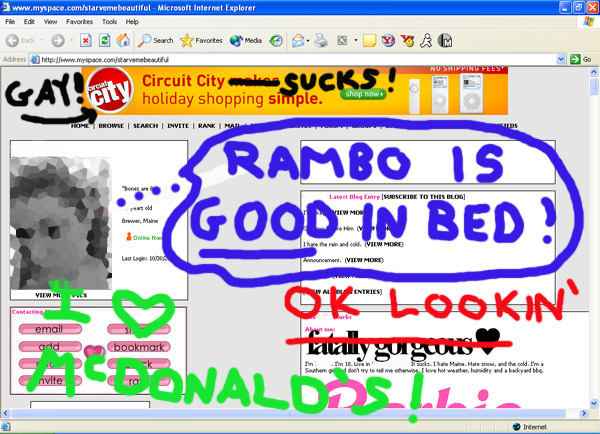Click the Back navigation arrow
This screenshot has height=434, width=600.
pos(12,40)
